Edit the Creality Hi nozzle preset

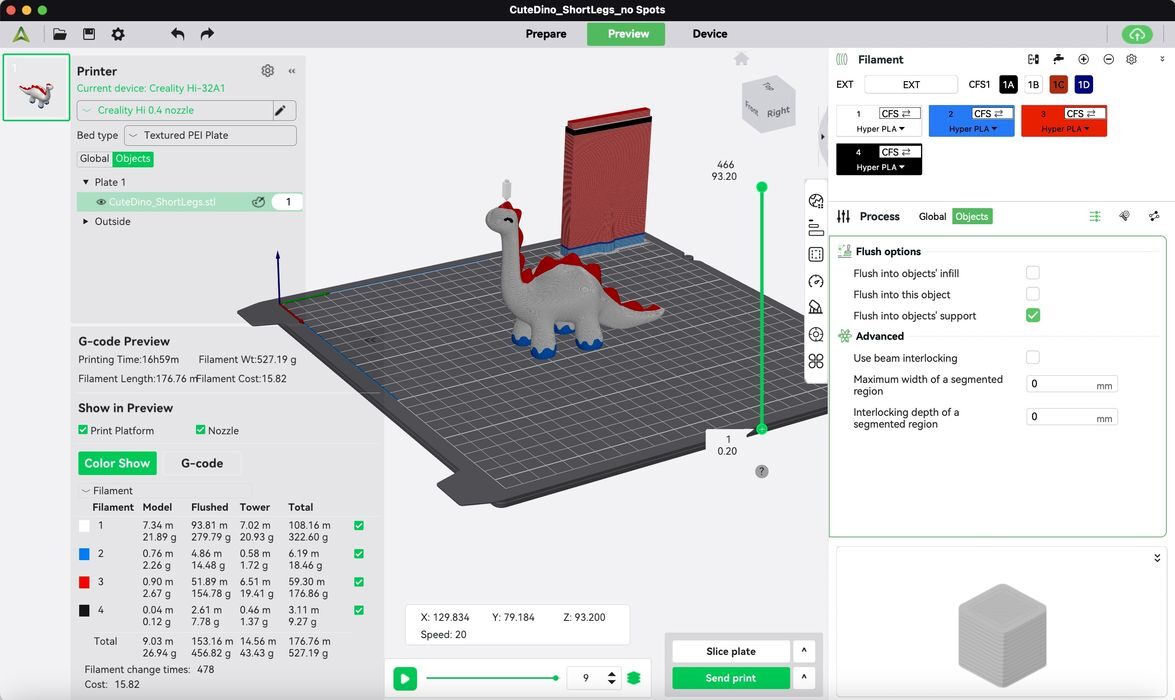[x=281, y=110]
